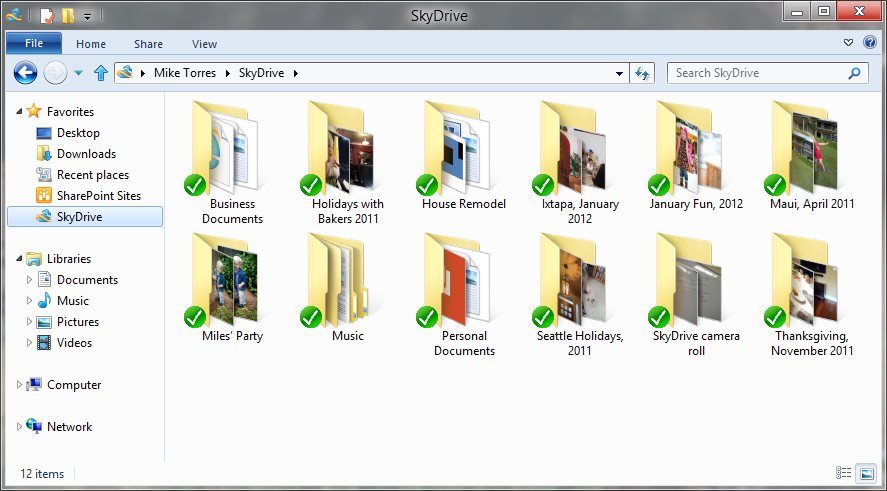Expand the Computer node in navigation pane

19,385
